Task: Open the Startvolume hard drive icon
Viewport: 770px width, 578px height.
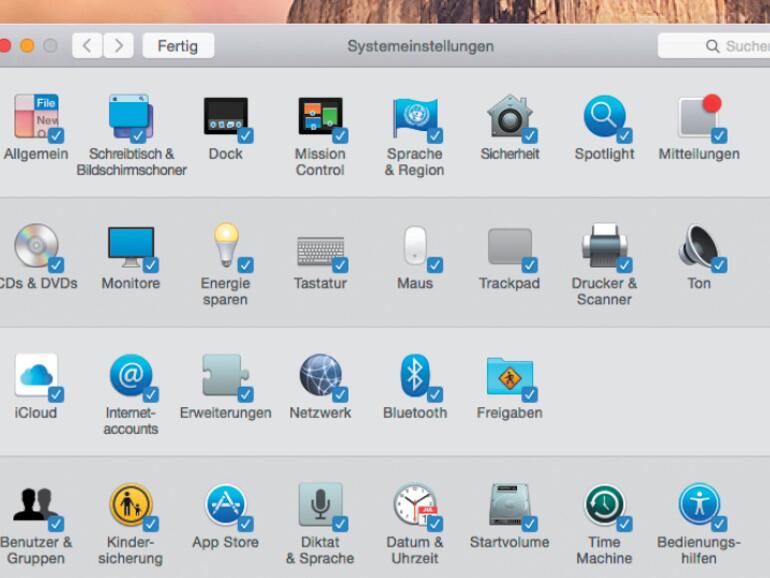Action: [x=508, y=505]
